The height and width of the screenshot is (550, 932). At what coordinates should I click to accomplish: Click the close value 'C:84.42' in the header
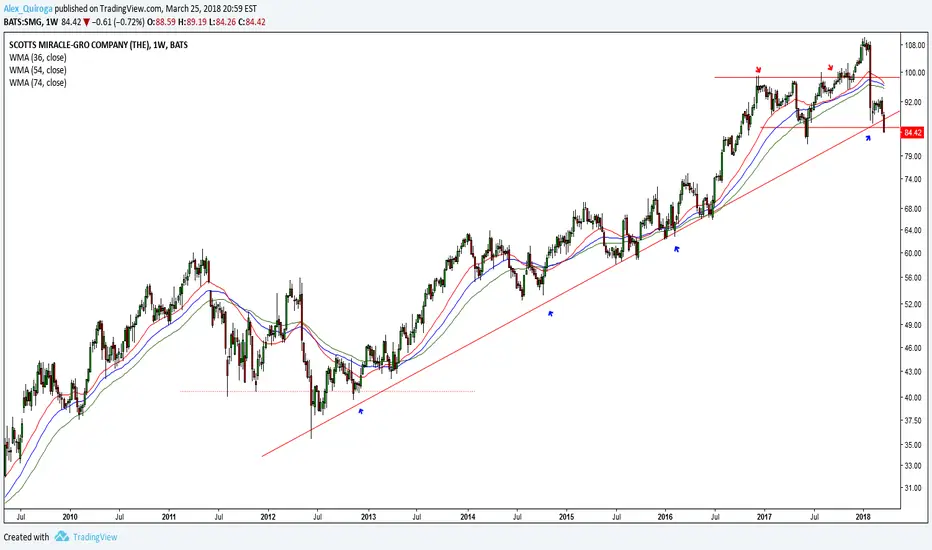pyautogui.click(x=251, y=22)
